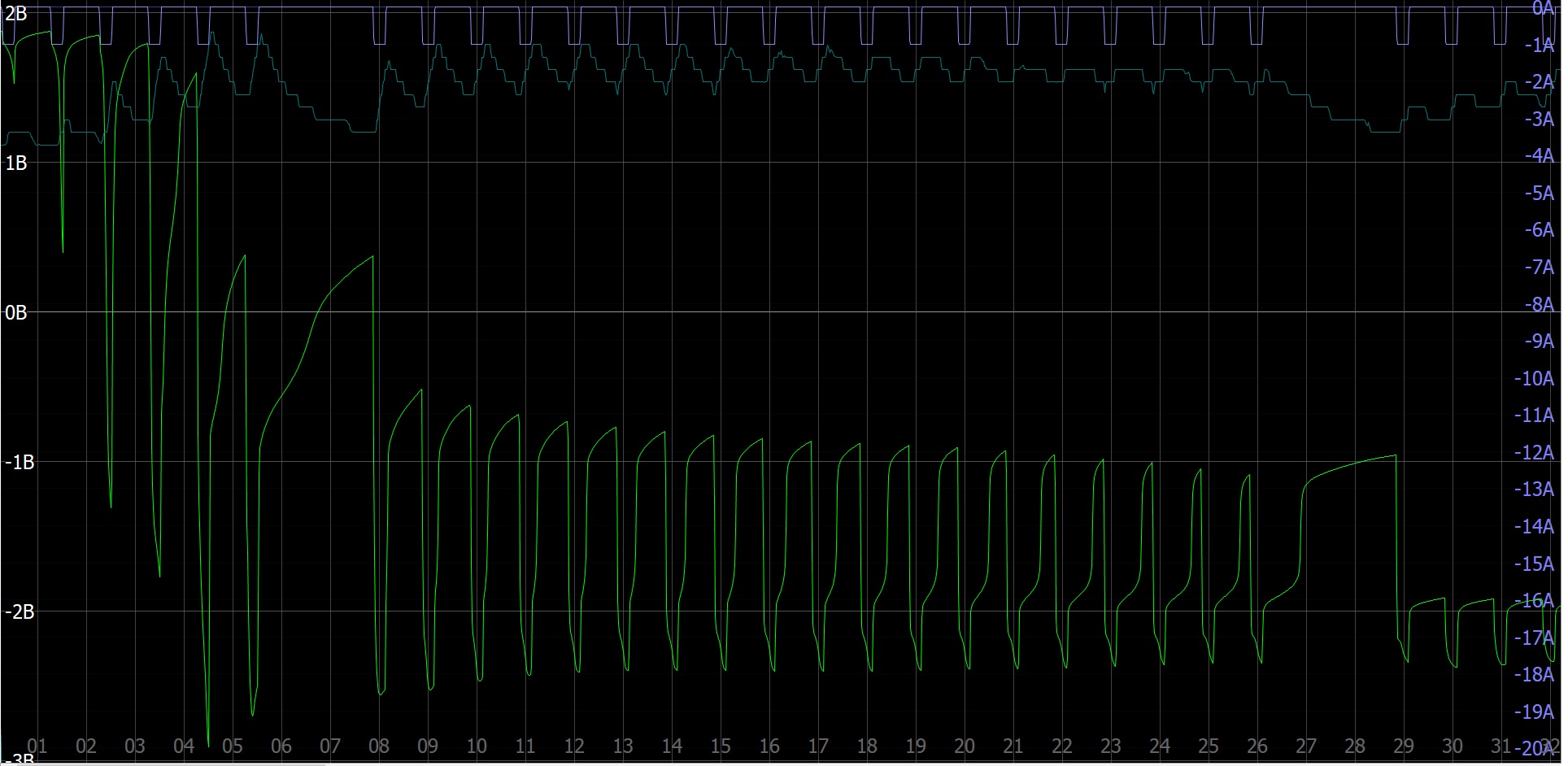Select time axis tick label 22
Image resolution: width=1568 pixels, height=766 pixels.
pyautogui.click(x=1062, y=746)
